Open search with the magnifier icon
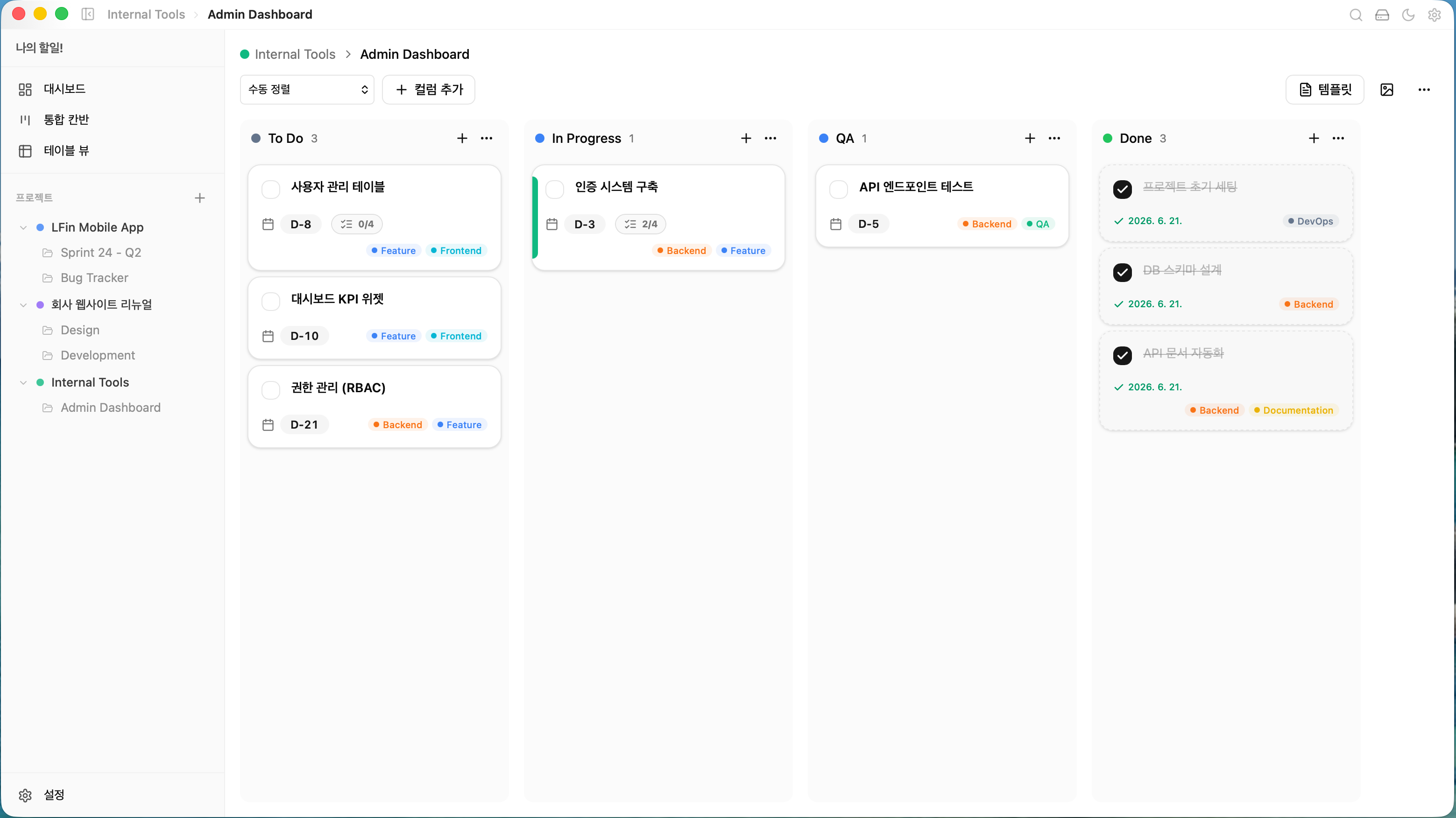 pyautogui.click(x=1356, y=14)
